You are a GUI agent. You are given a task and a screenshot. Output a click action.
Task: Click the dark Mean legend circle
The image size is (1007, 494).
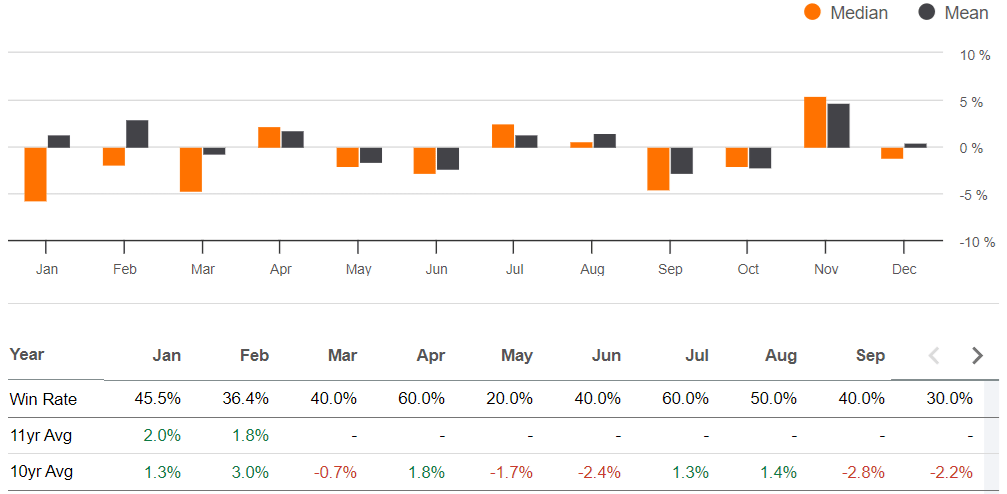927,13
